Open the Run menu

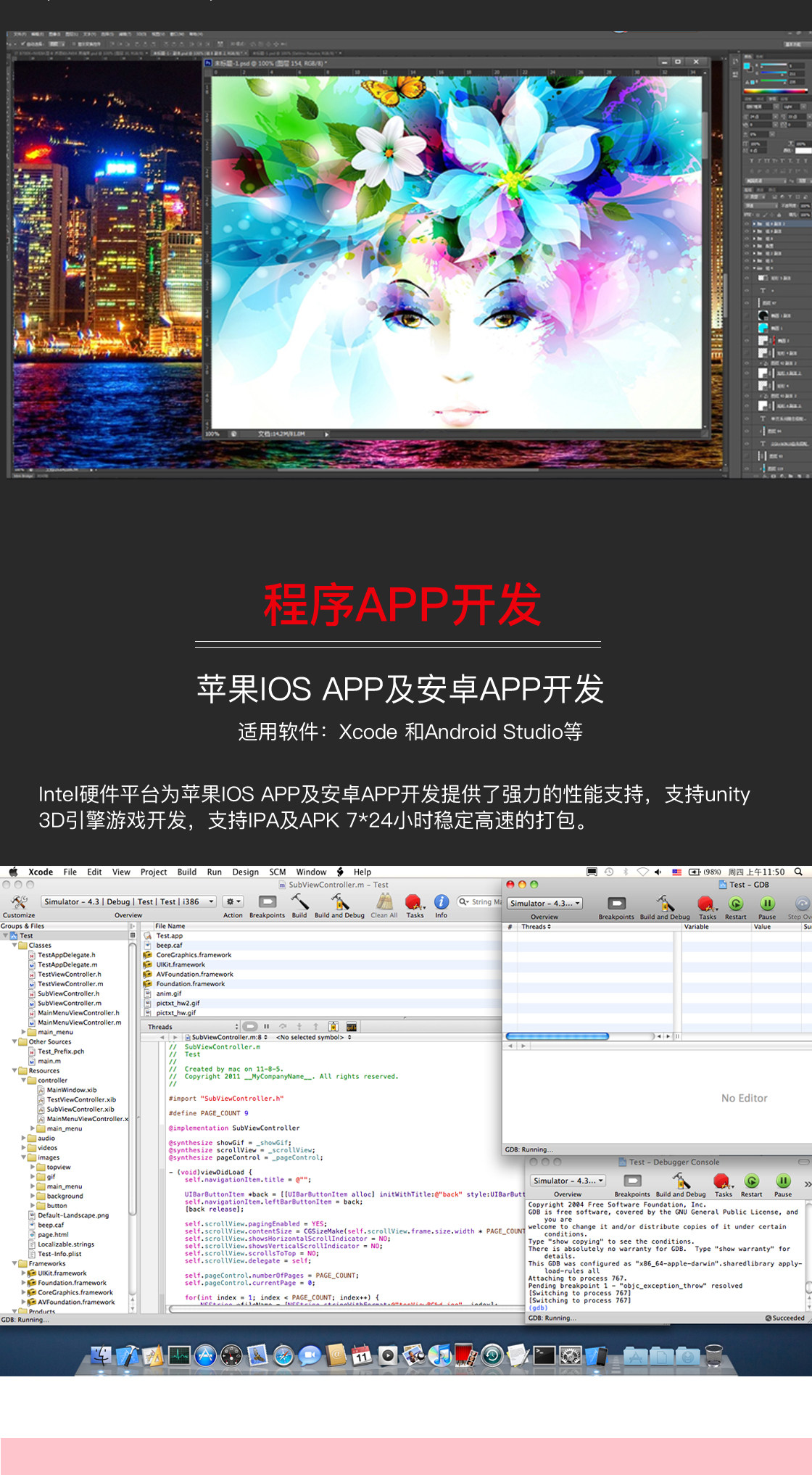(215, 872)
